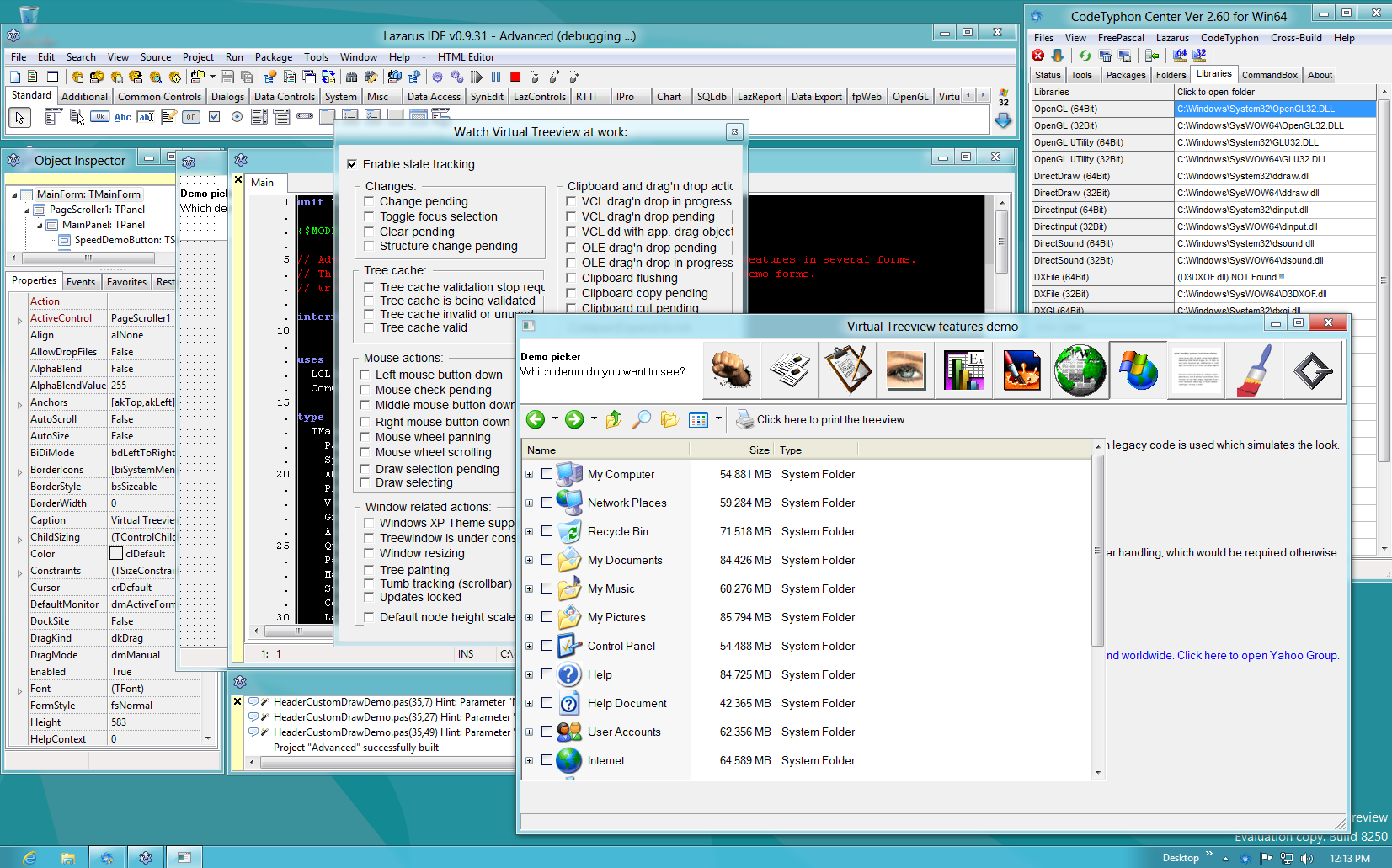This screenshot has height=868, width=1392.
Task: Select the clipboard-with-pencil demo icon
Action: point(848,370)
